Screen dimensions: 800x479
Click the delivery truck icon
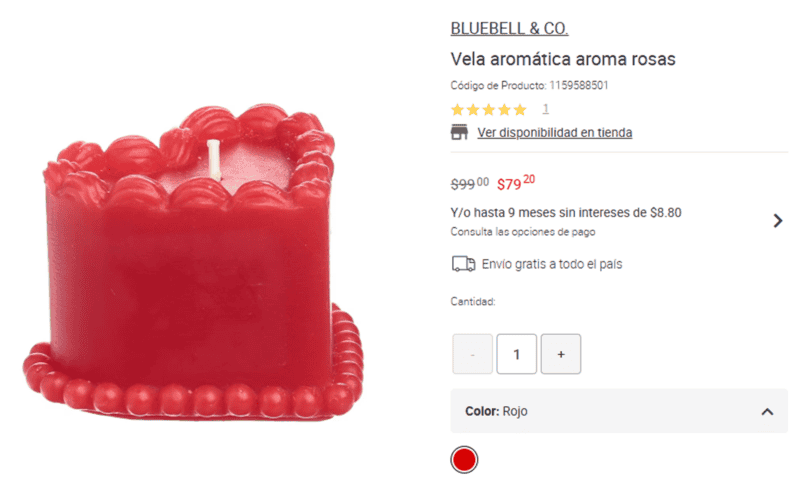click(x=463, y=264)
